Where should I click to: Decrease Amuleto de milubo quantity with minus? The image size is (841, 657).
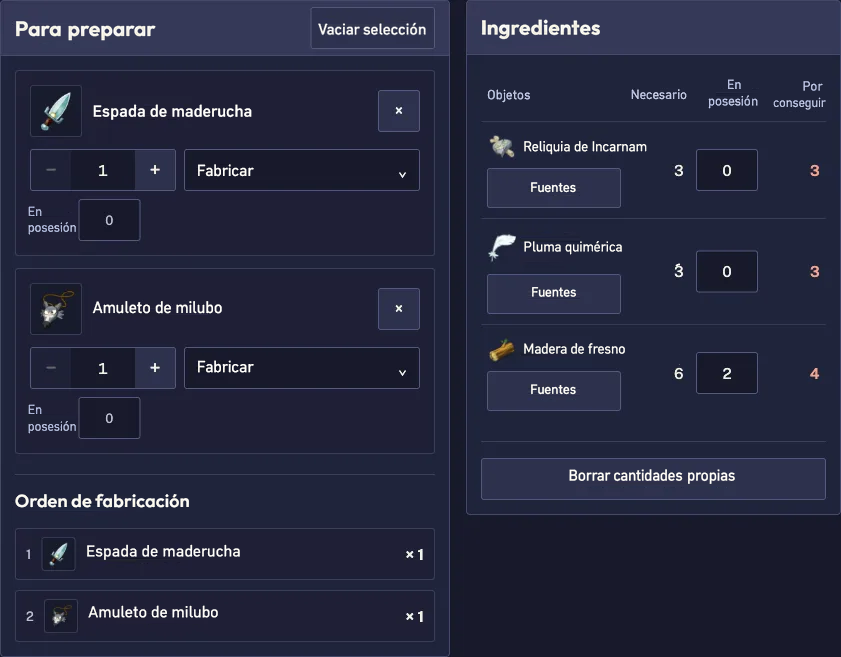click(x=51, y=368)
